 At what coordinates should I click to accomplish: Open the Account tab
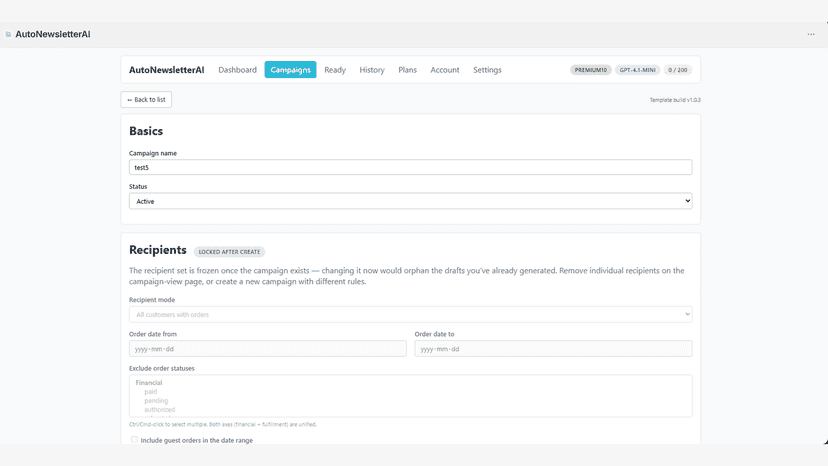click(x=445, y=70)
